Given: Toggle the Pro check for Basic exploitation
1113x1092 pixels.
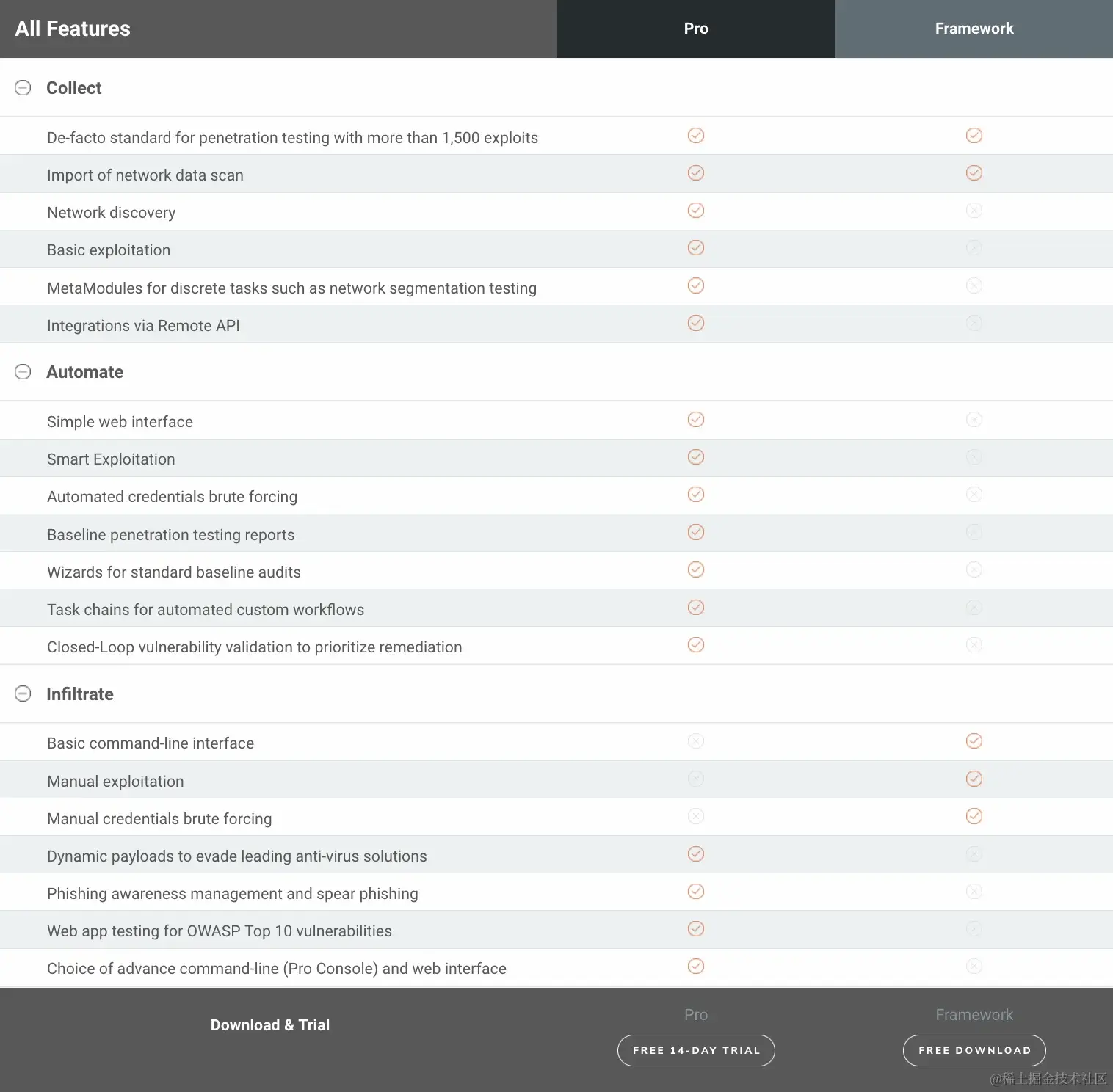Looking at the screenshot, I should pos(695,248).
